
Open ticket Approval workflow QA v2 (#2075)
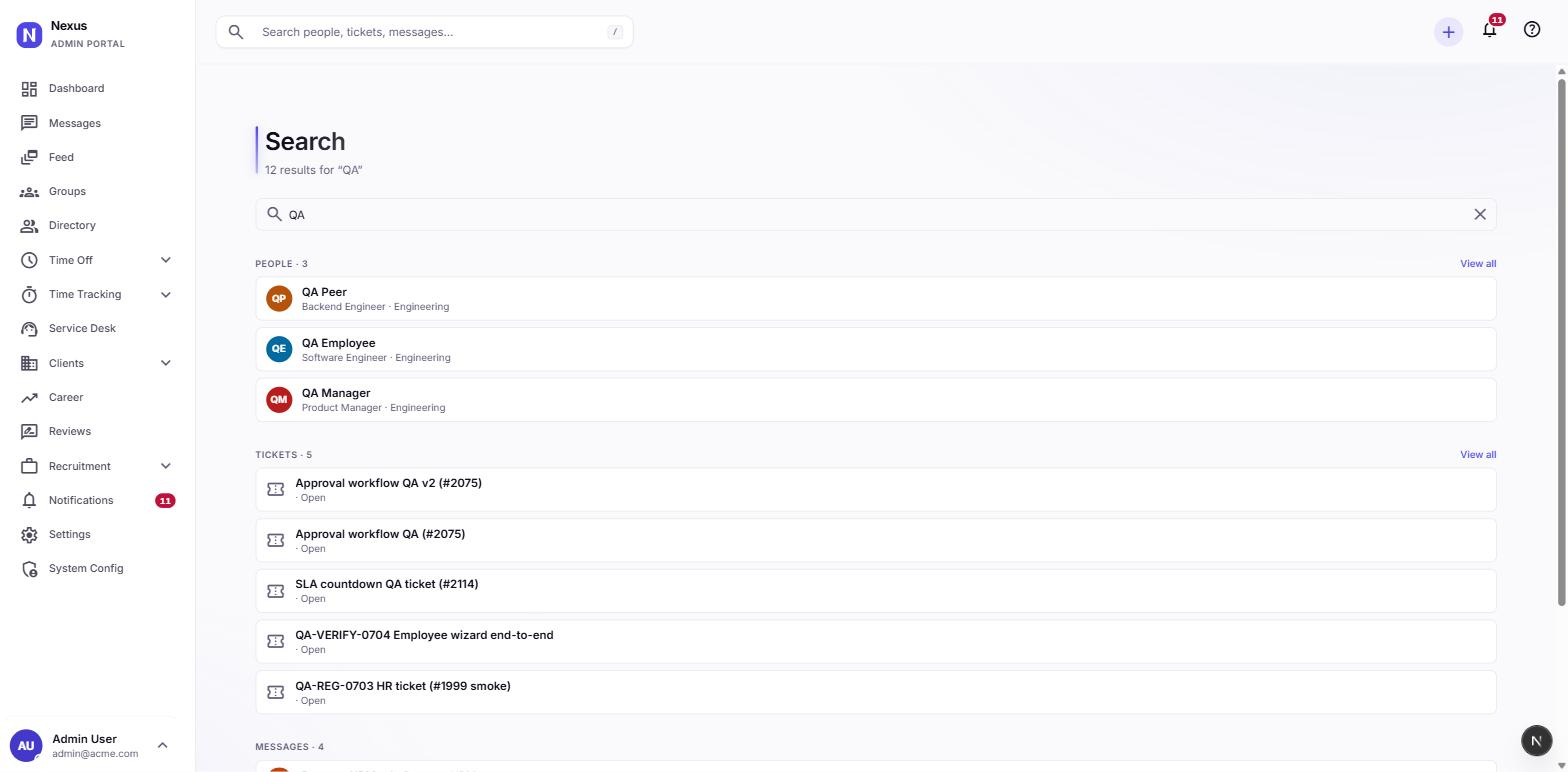pos(876,490)
